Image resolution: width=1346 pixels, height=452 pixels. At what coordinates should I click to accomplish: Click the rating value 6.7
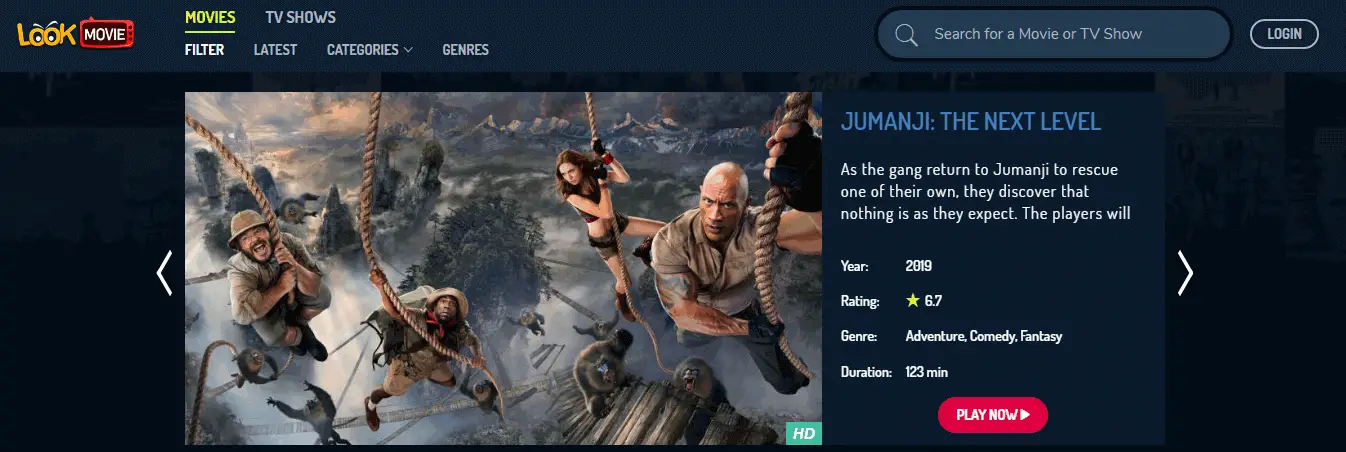point(933,300)
